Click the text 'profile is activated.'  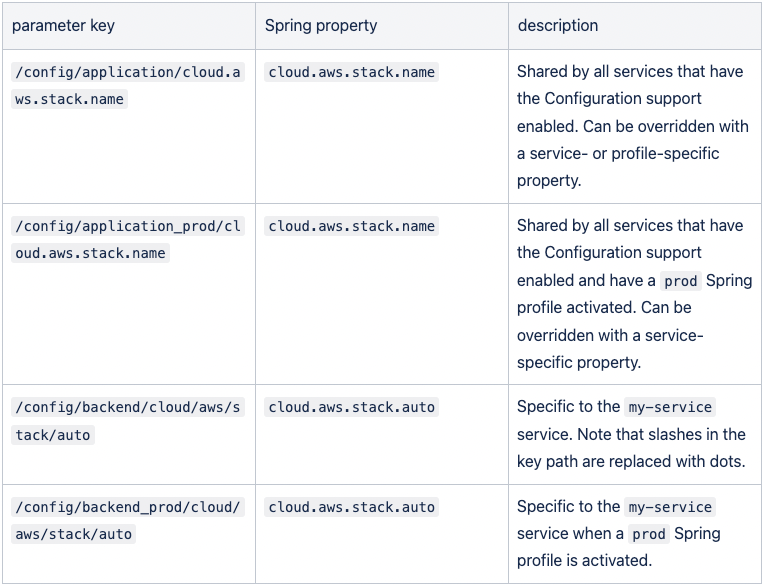584,561
